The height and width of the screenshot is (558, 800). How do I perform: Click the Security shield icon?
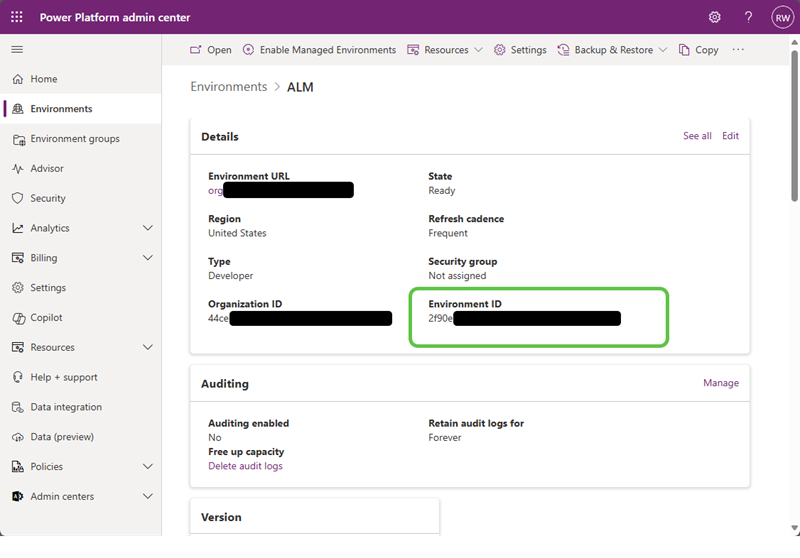click(x=18, y=198)
